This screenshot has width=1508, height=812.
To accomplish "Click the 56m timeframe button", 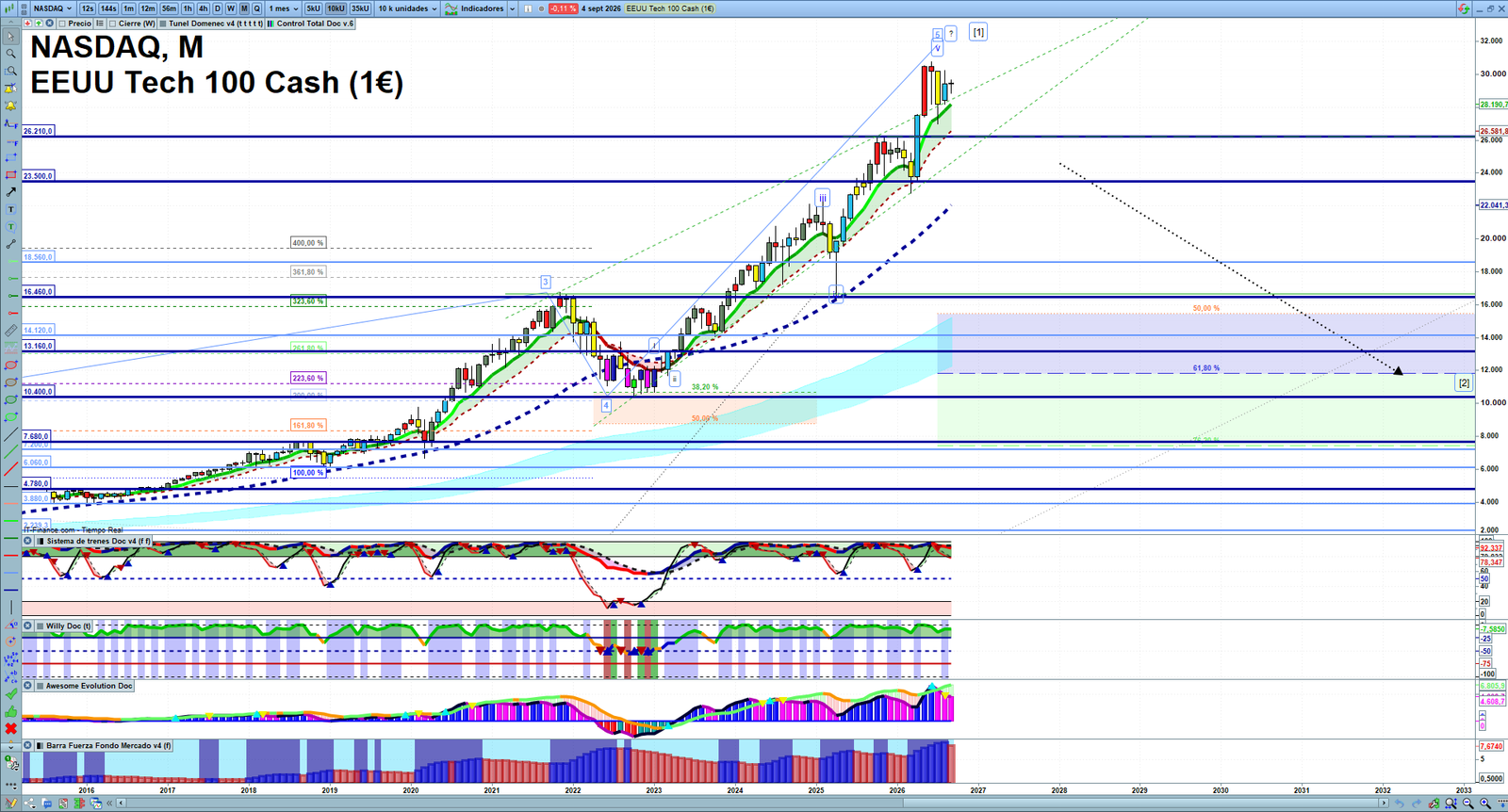I will pyautogui.click(x=169, y=8).
